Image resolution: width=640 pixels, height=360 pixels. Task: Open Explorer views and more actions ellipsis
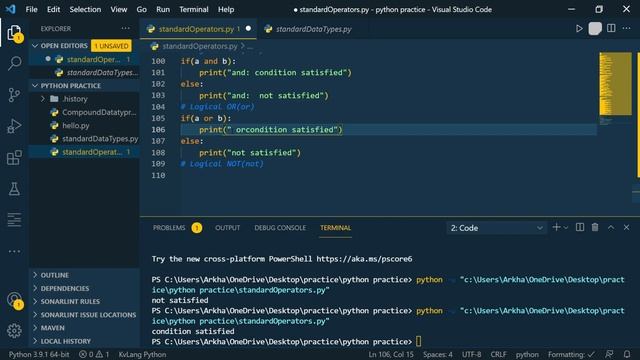[125, 29]
